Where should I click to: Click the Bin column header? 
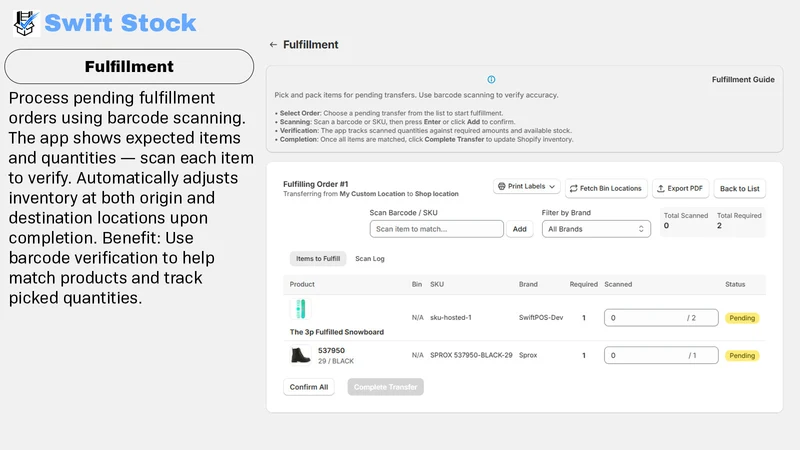(x=417, y=284)
